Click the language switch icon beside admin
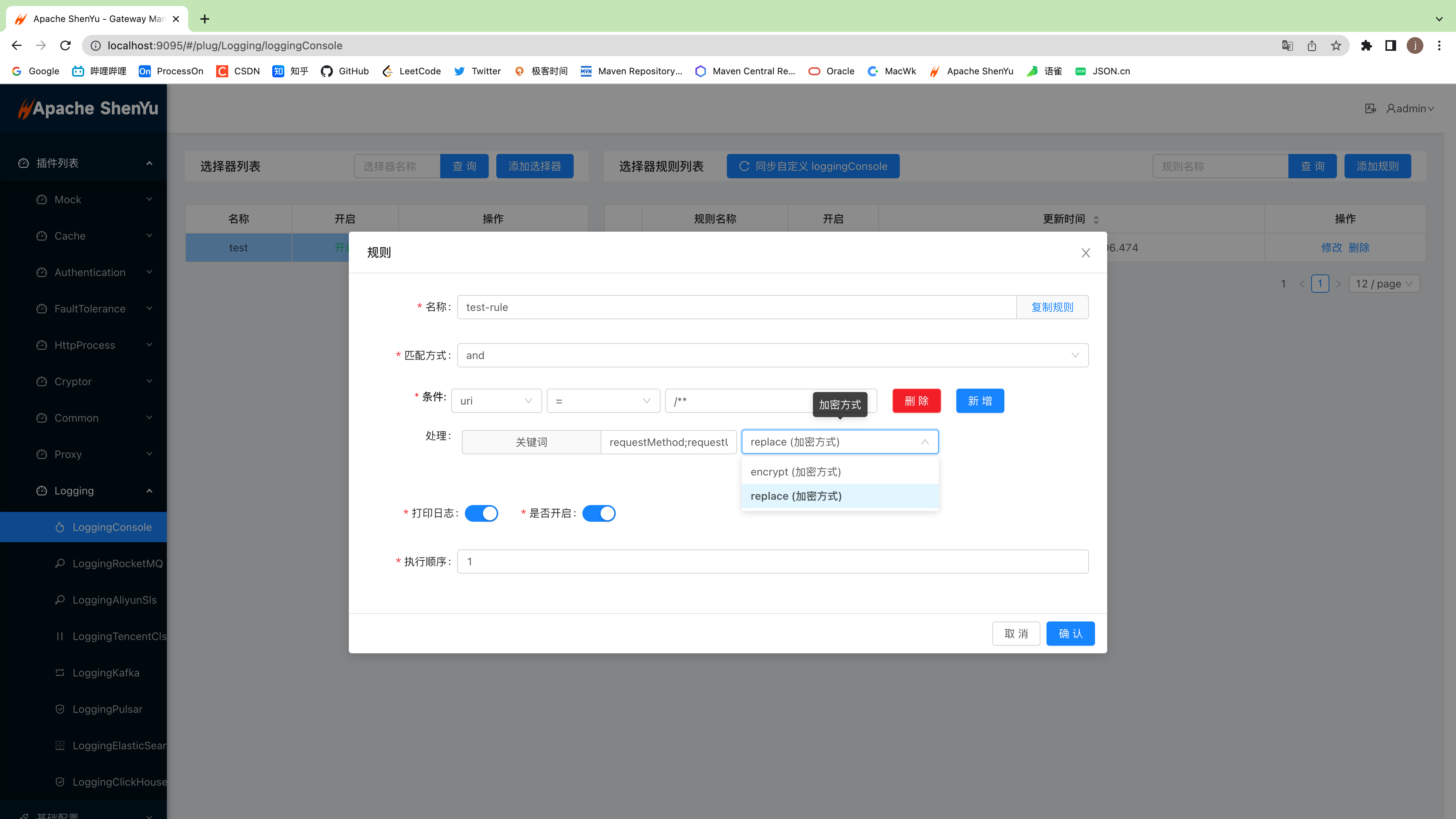This screenshot has width=1456, height=819. coord(1370,108)
